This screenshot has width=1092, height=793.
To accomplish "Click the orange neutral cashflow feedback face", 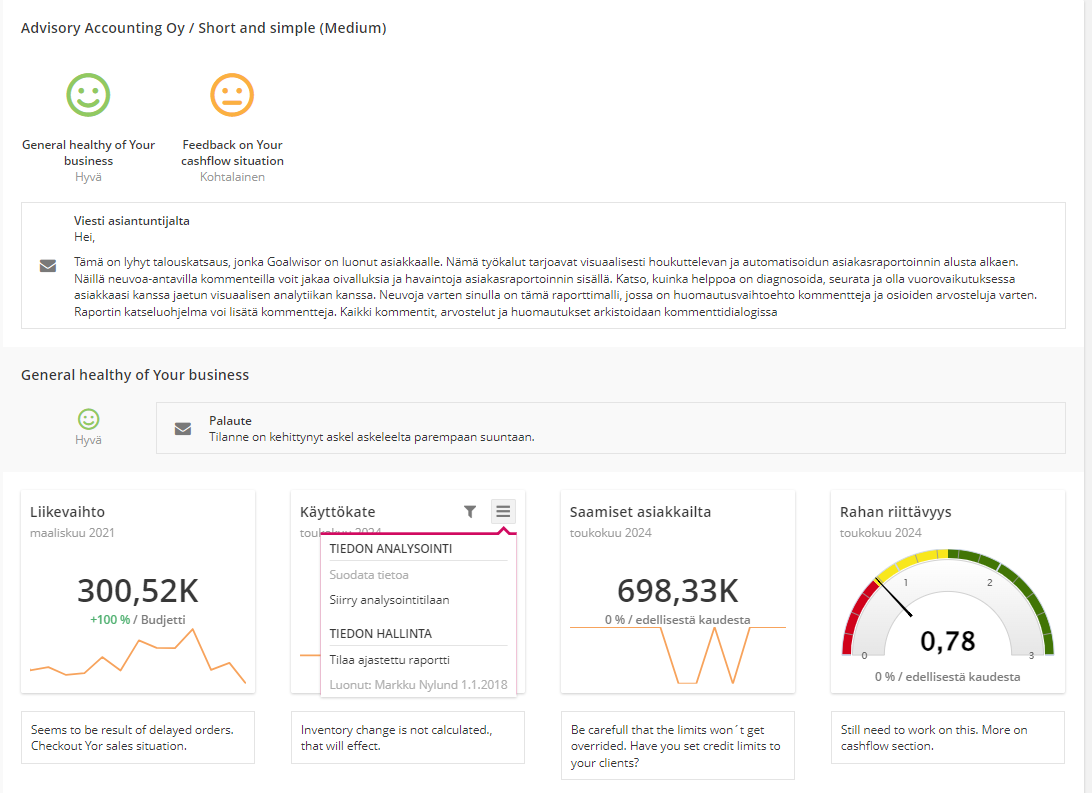I will coord(232,95).
